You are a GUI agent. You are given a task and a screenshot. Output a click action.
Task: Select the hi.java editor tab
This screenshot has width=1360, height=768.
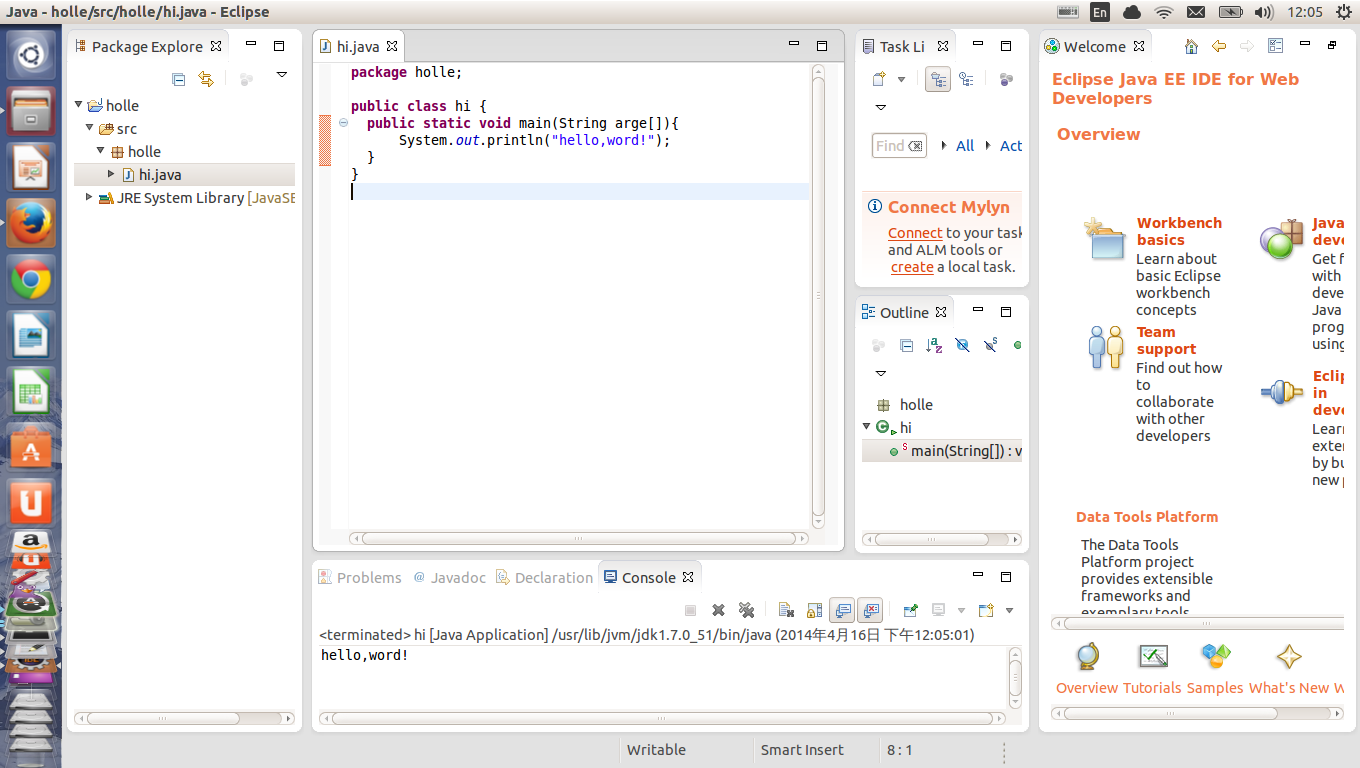358,46
